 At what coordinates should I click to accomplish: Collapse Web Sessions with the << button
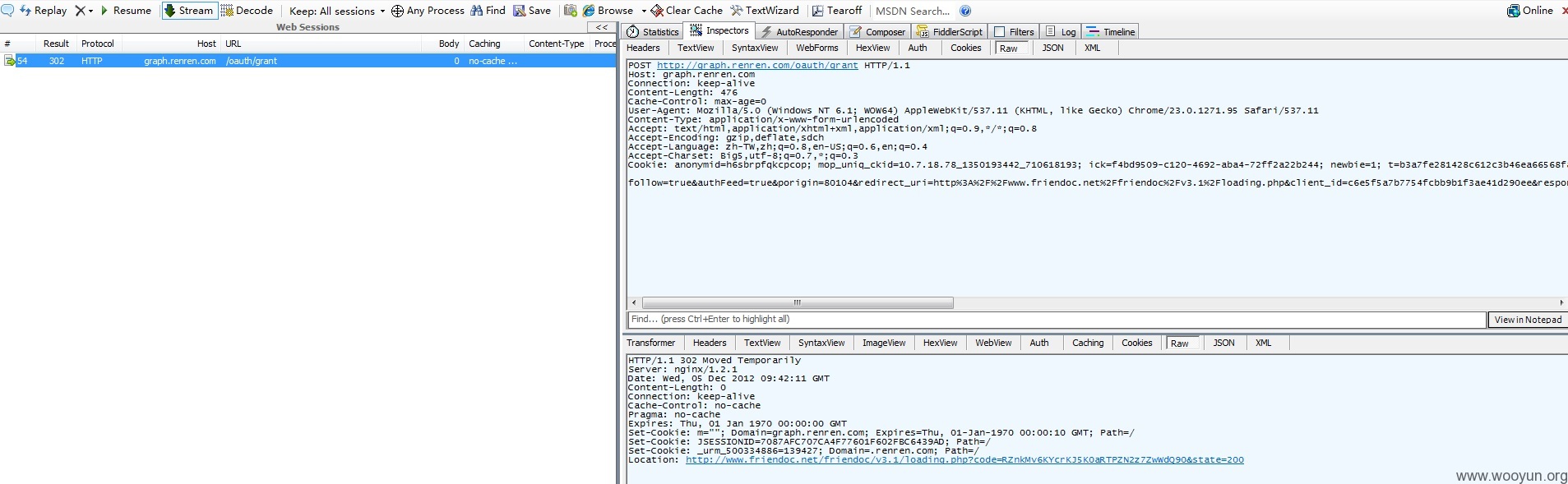[x=602, y=27]
